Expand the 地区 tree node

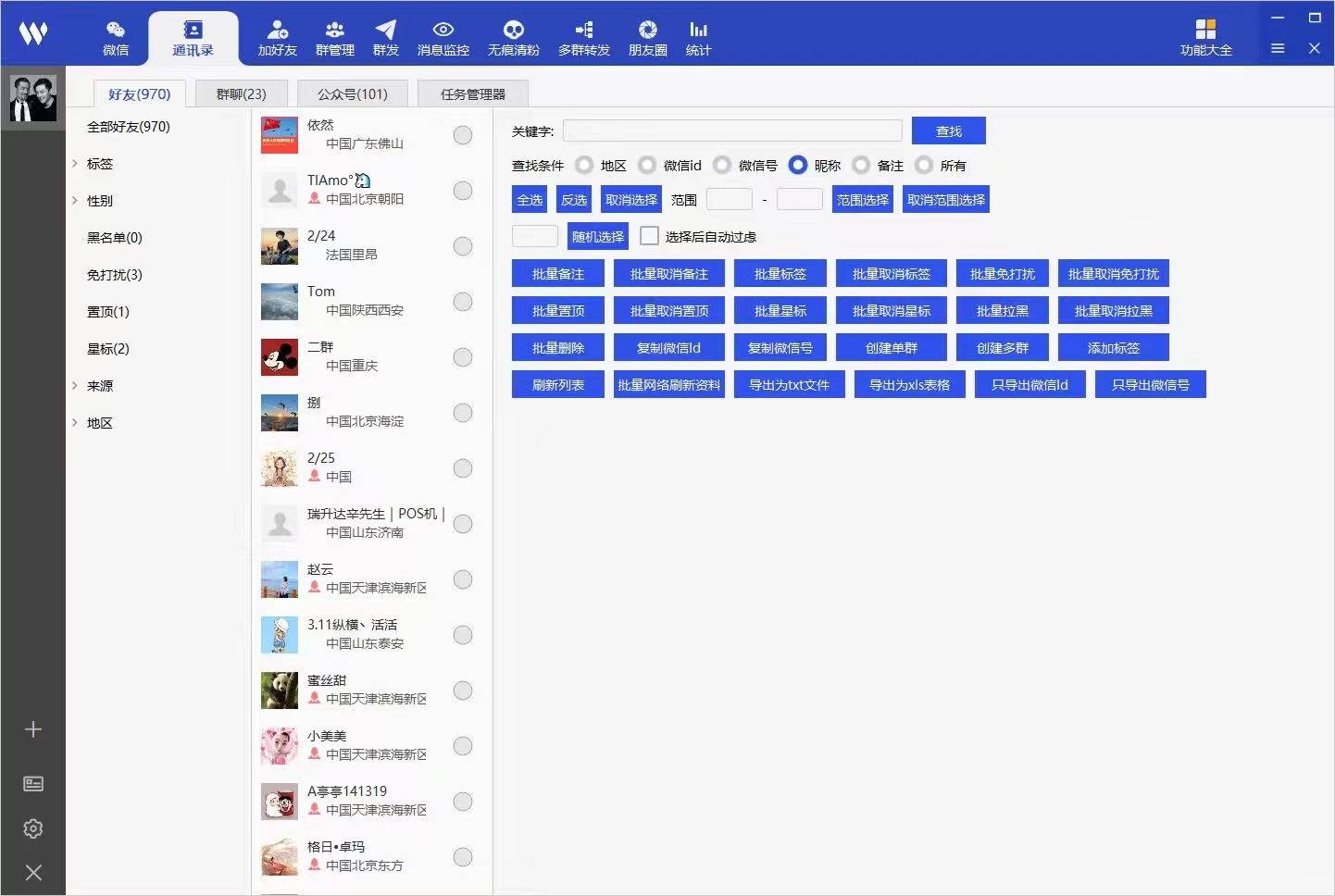coord(75,423)
